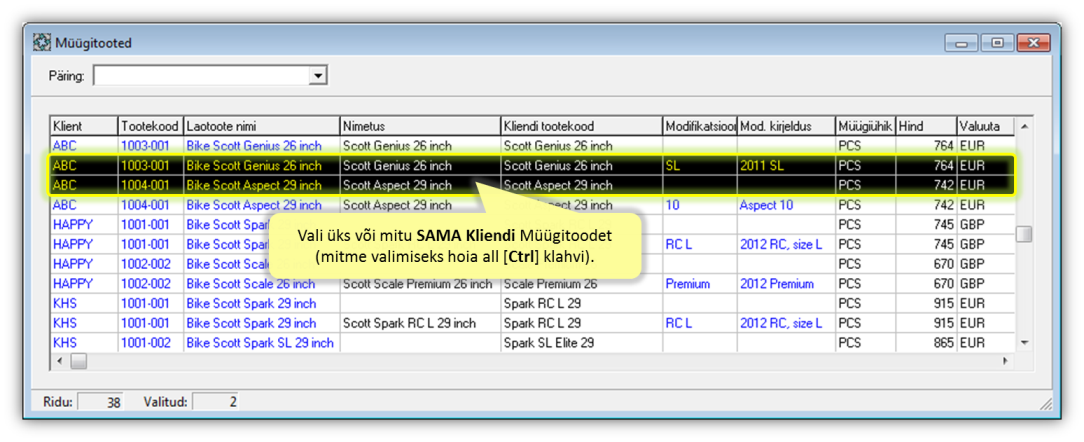Open the Päring dropdown arrow
The height and width of the screenshot is (442, 1084).
(318, 75)
